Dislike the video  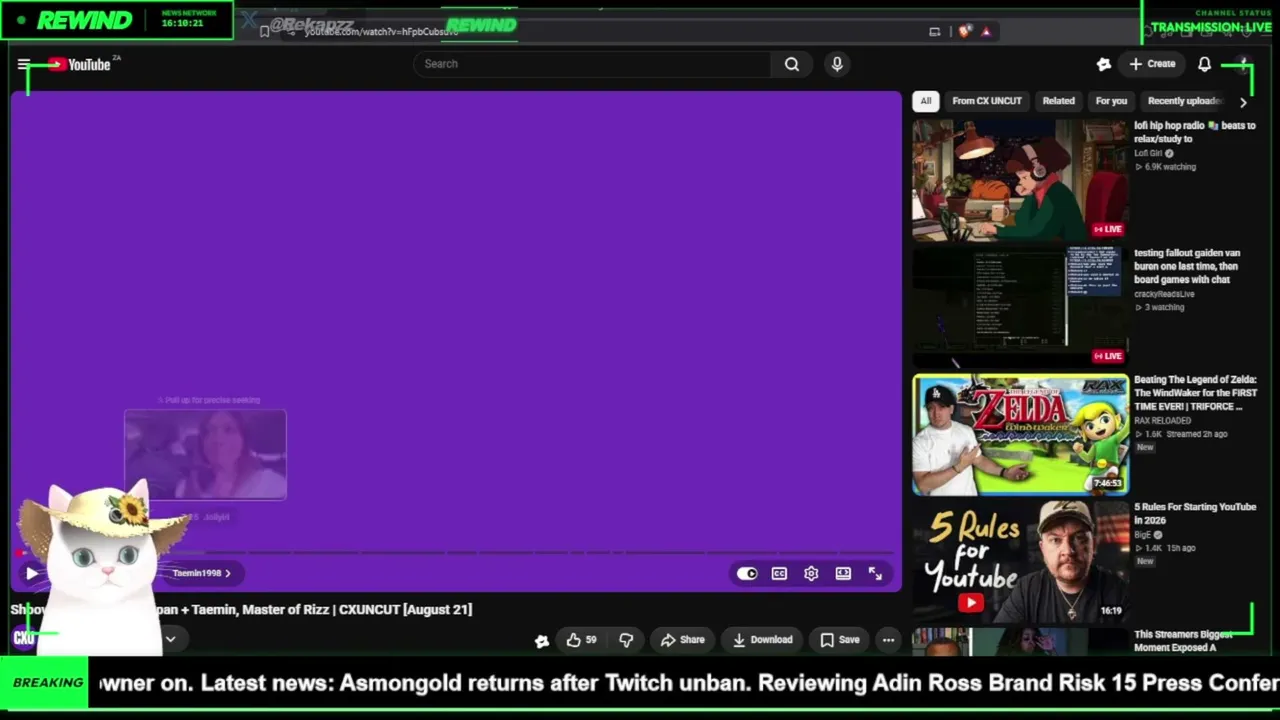[626, 640]
